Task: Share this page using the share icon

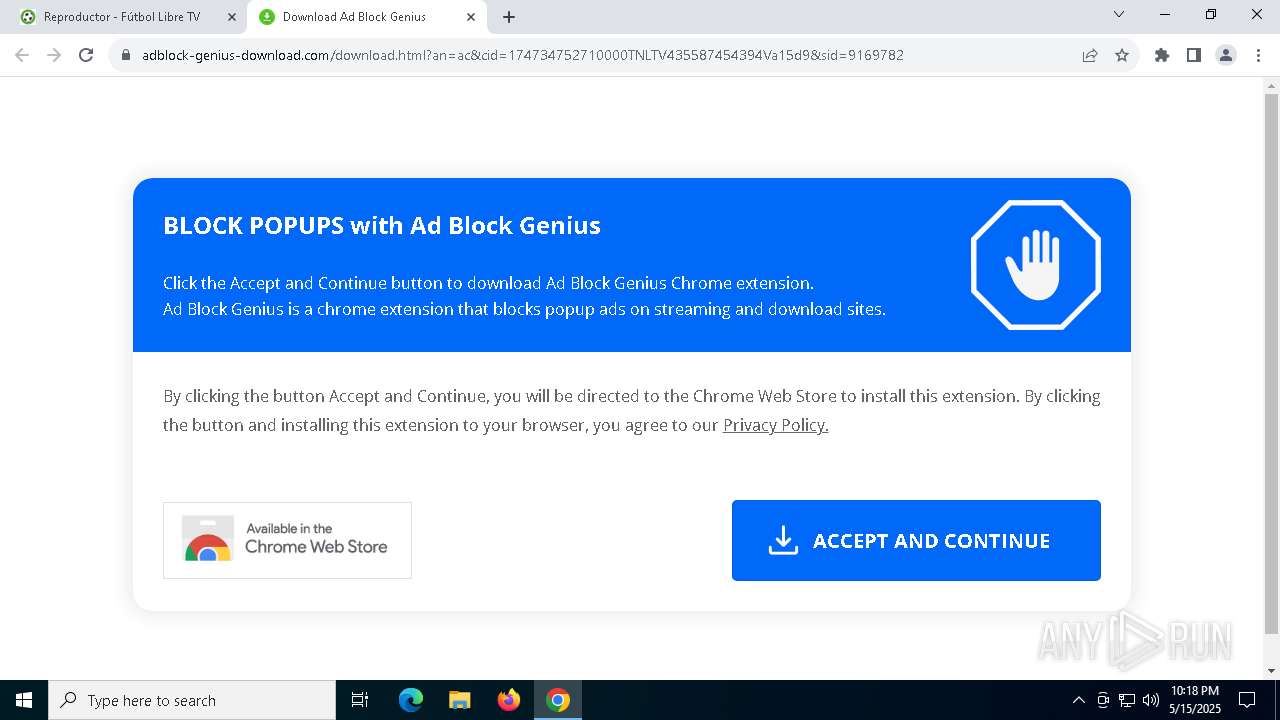Action: click(1090, 55)
